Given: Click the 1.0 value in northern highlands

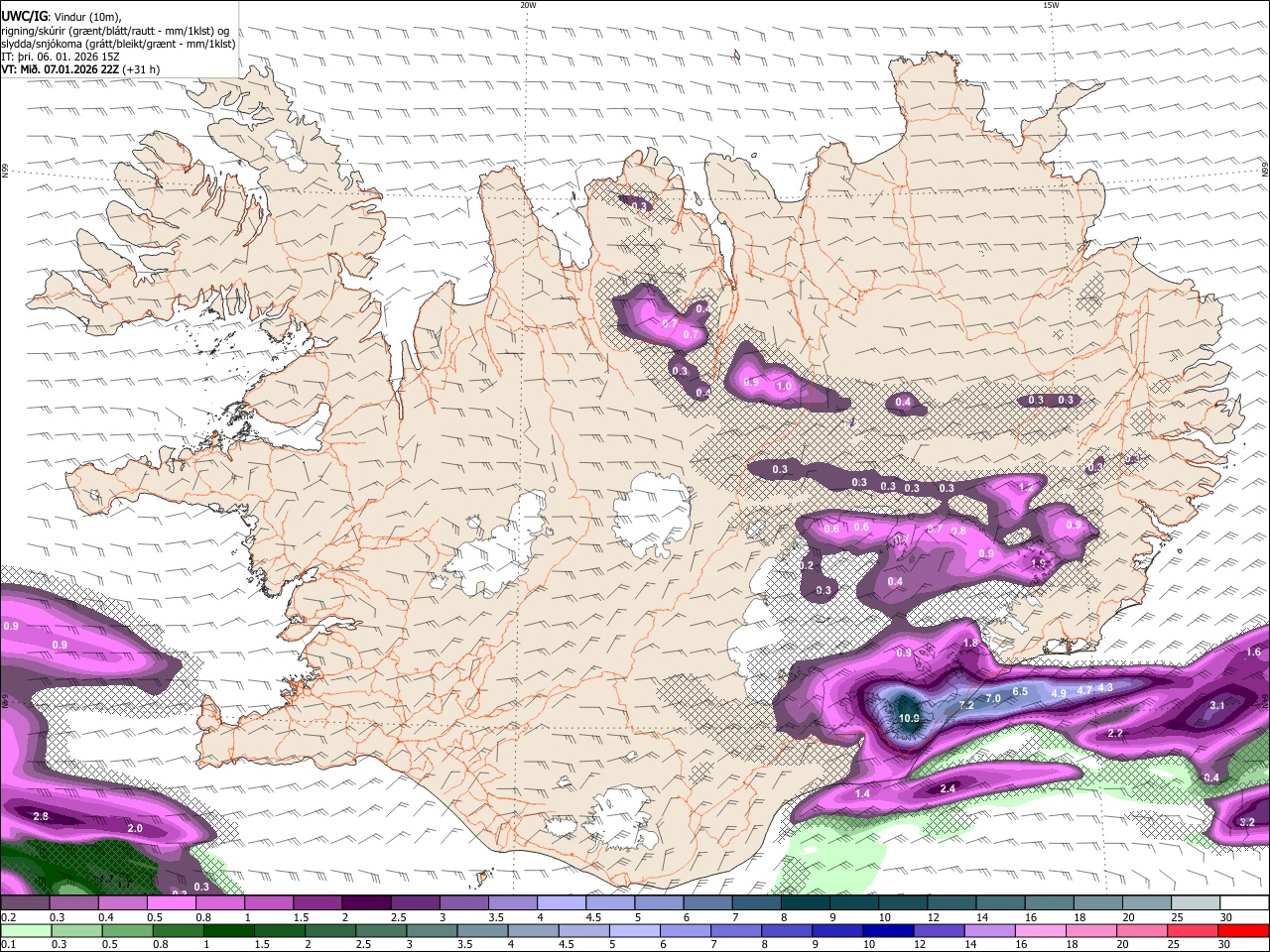Looking at the screenshot, I should pyautogui.click(x=784, y=386).
